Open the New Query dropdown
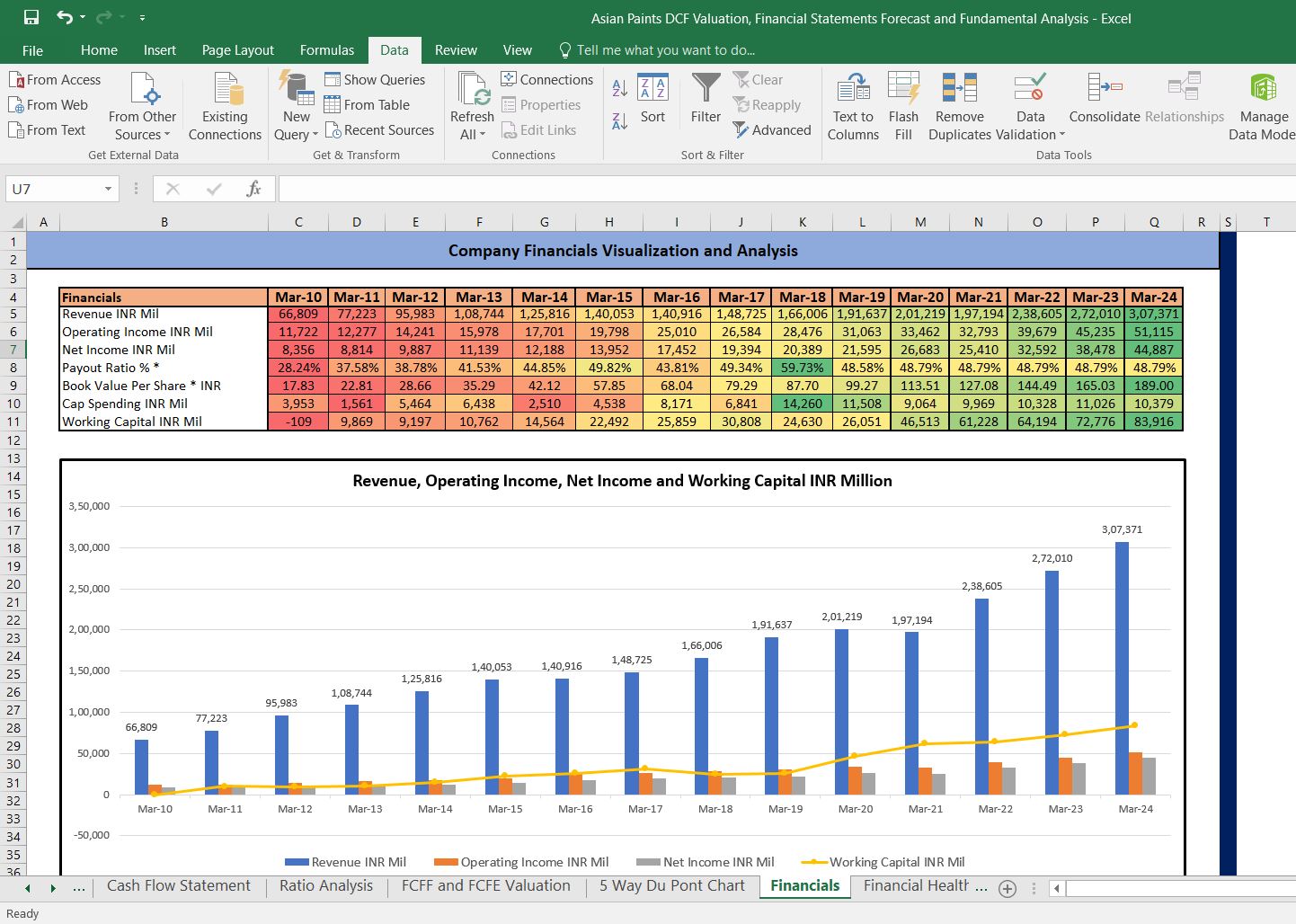The image size is (1296, 924). [x=296, y=106]
